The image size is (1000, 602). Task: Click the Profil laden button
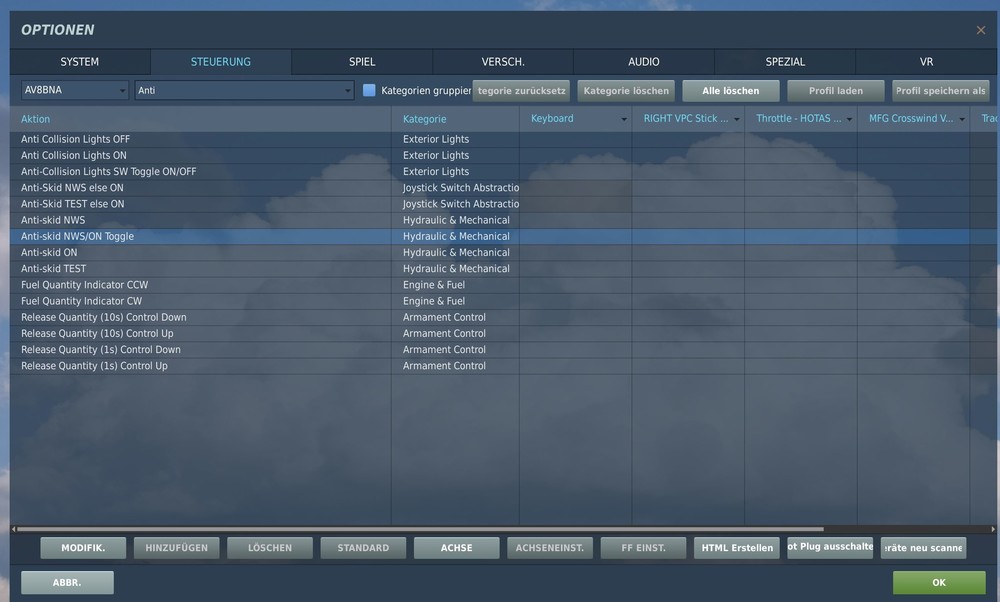[835, 91]
